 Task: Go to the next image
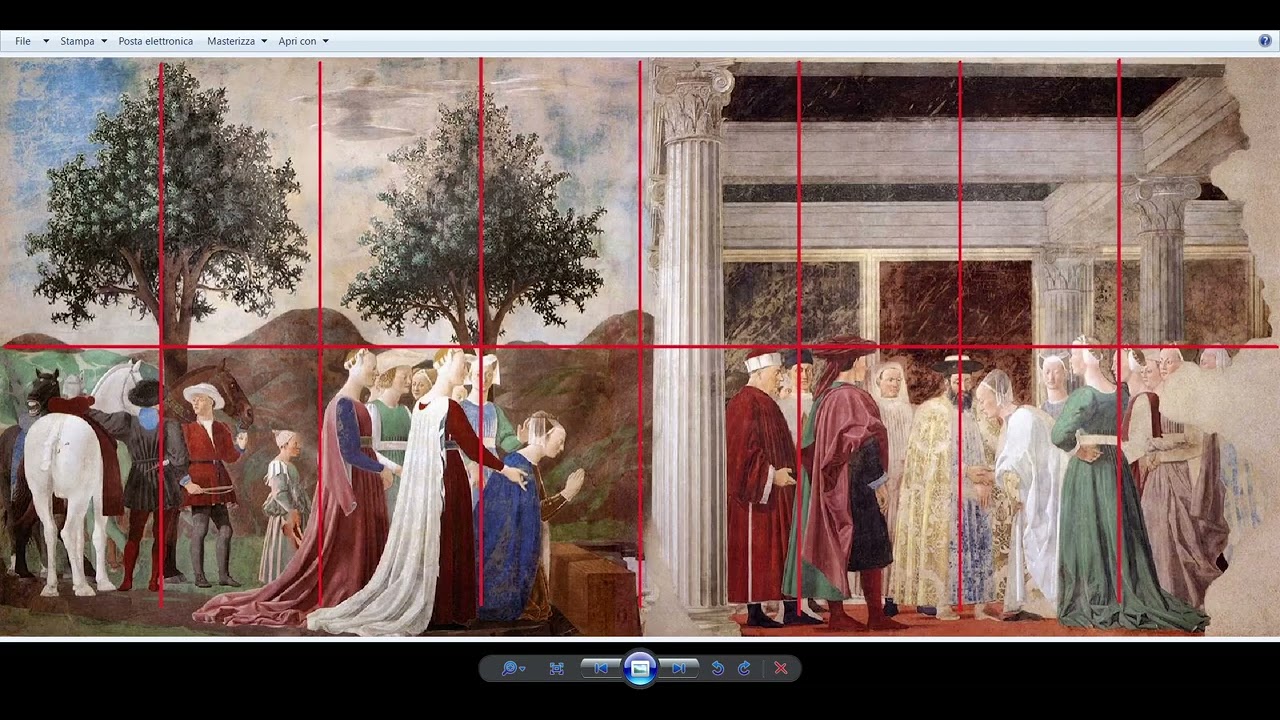pos(679,668)
